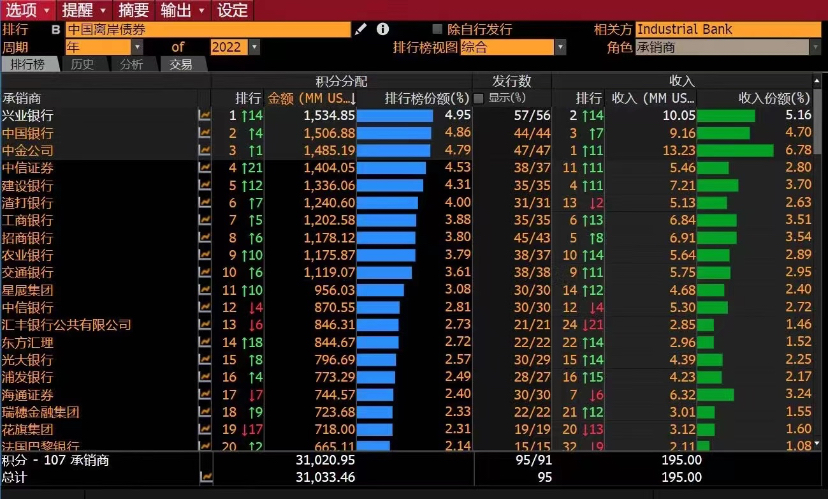Toggle 显示(%) checkbox under 发行数
Viewport: 828px width, 499px height.
[x=478, y=98]
